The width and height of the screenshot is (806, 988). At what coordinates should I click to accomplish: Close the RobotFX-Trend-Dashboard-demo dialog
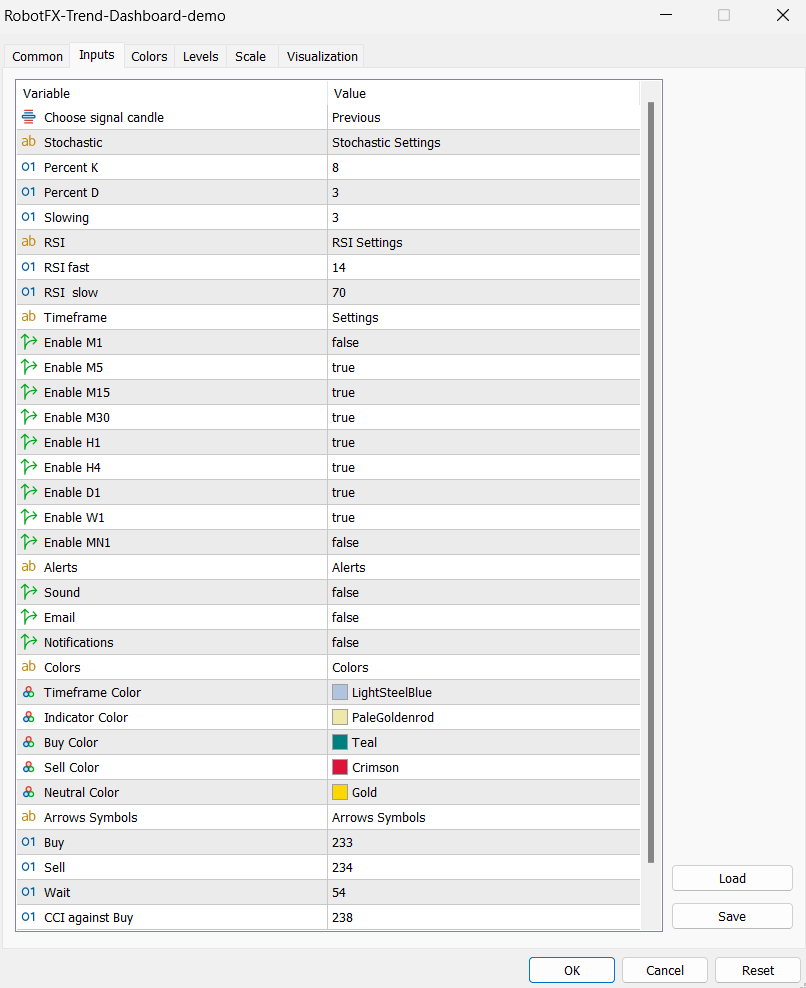click(783, 15)
